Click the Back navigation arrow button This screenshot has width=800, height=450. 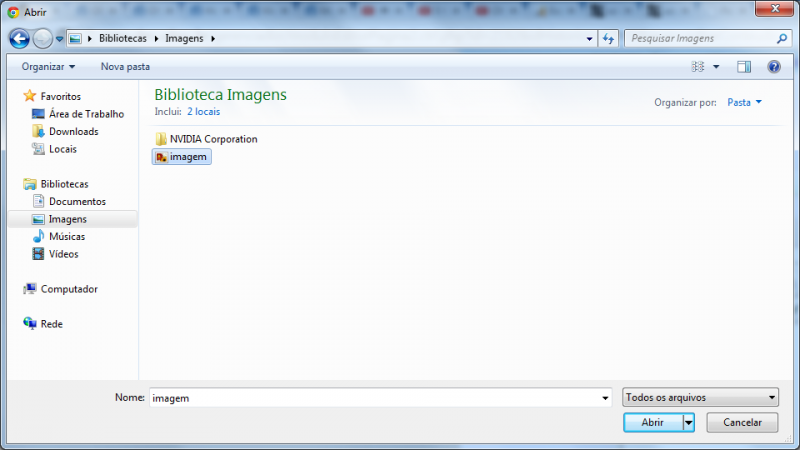pos(19,39)
